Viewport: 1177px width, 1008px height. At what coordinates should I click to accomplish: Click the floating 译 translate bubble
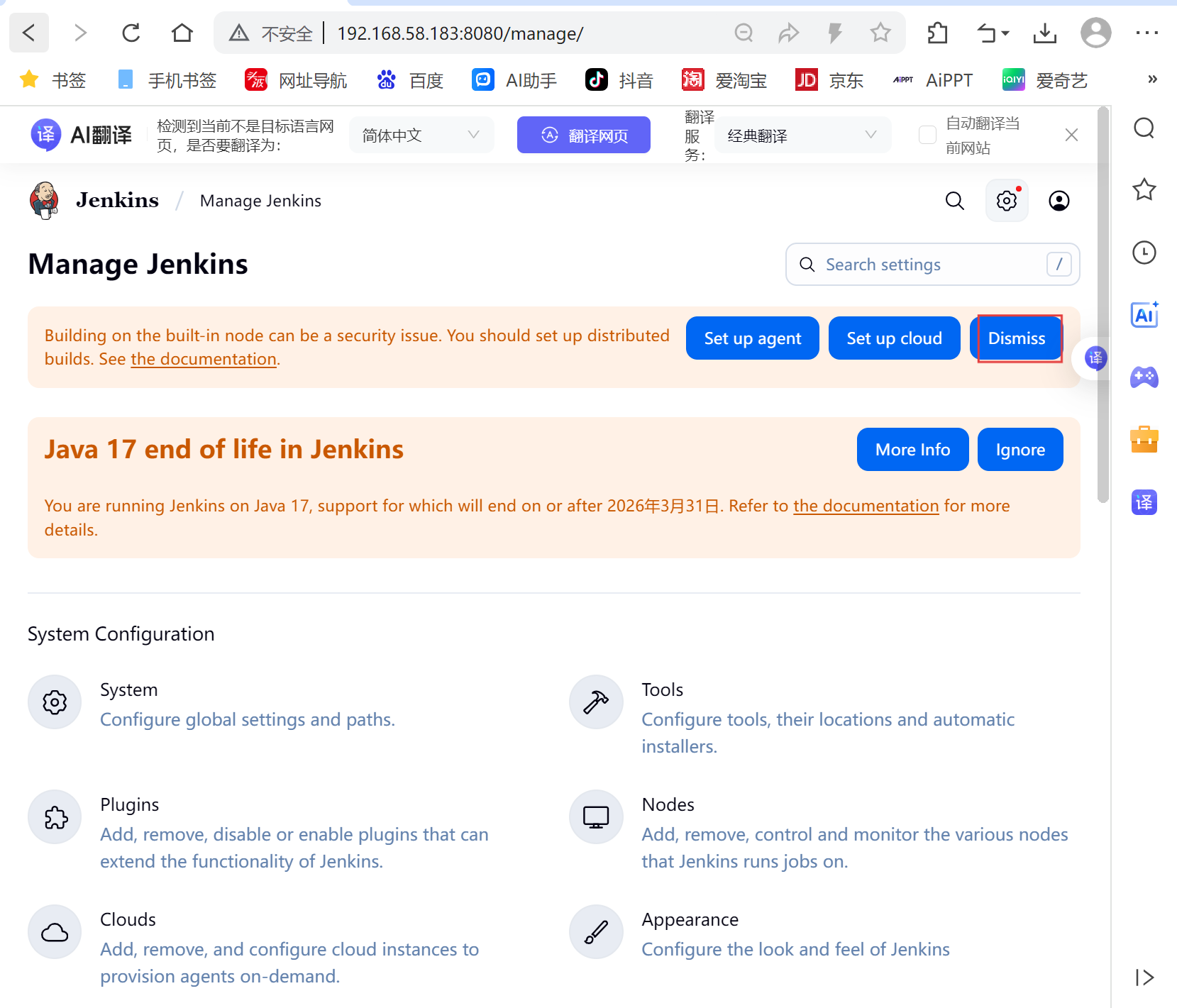[1095, 358]
